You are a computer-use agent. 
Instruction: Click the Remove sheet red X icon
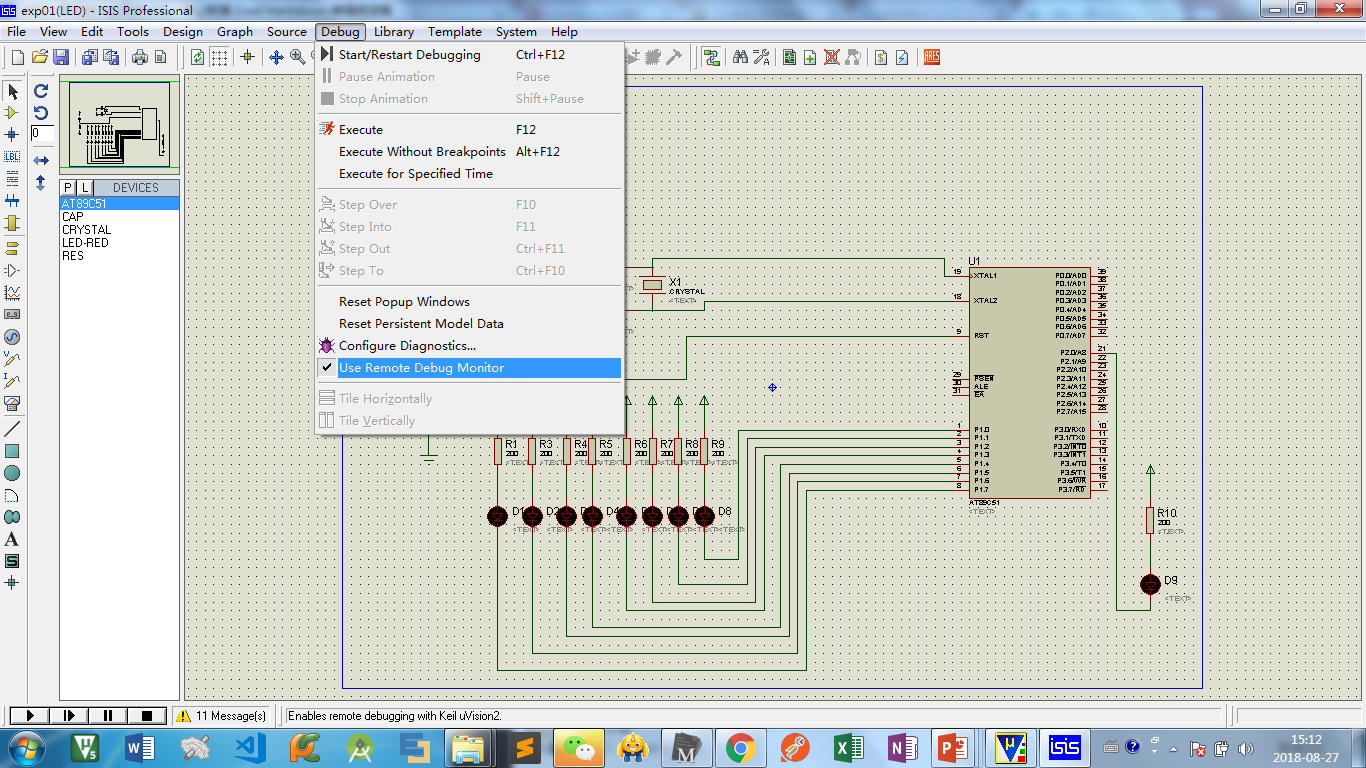(x=831, y=57)
